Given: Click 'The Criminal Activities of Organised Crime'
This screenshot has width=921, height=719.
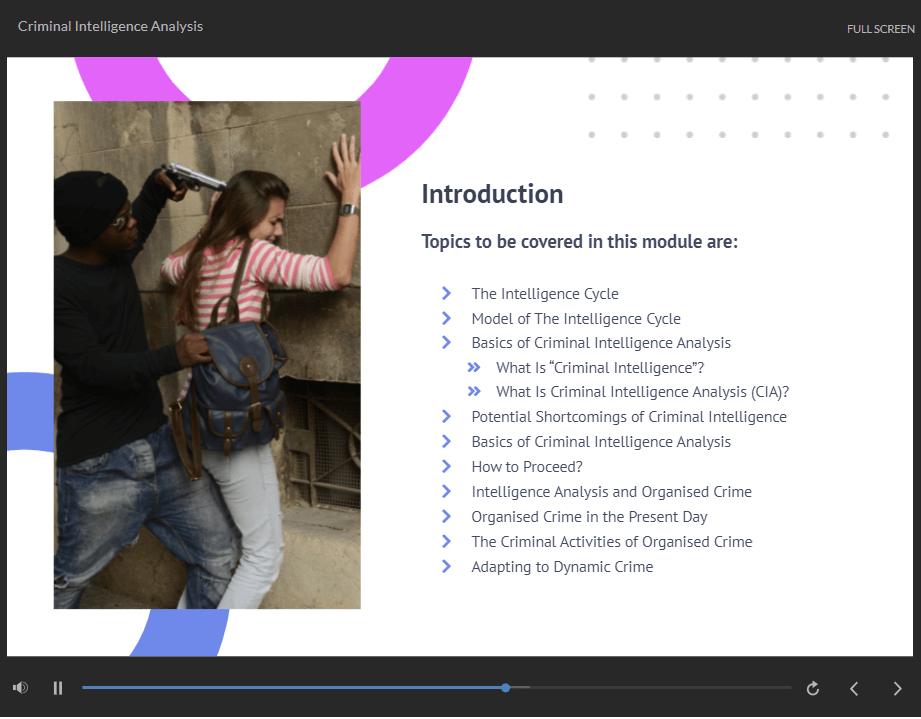Looking at the screenshot, I should [612, 542].
